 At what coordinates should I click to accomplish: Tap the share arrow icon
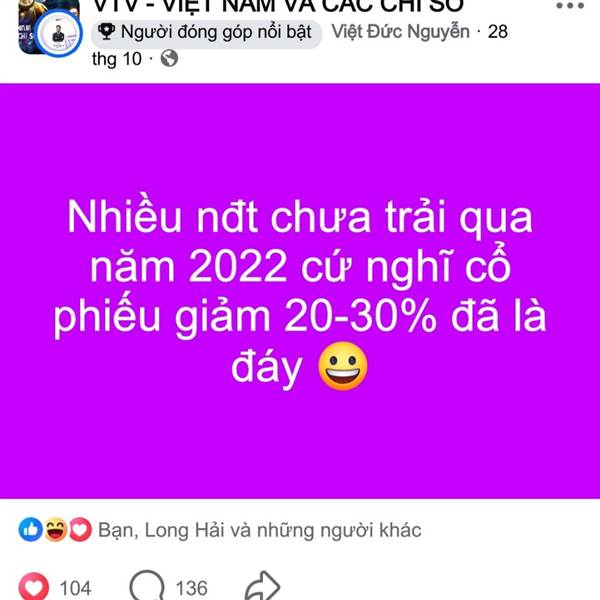(262, 586)
